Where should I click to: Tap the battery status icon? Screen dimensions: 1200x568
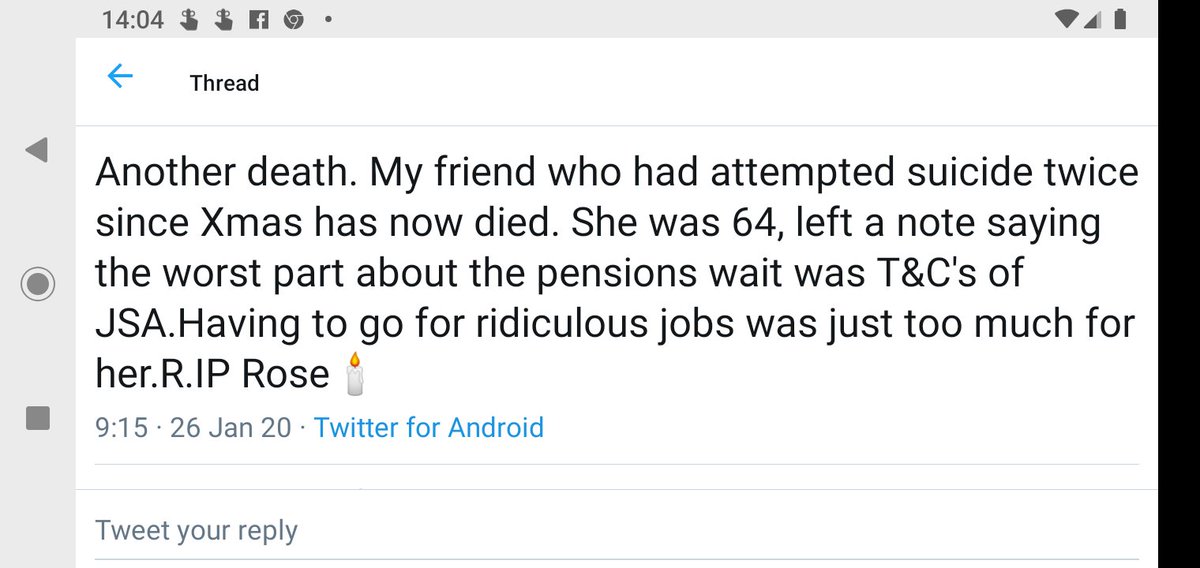click(x=1121, y=18)
